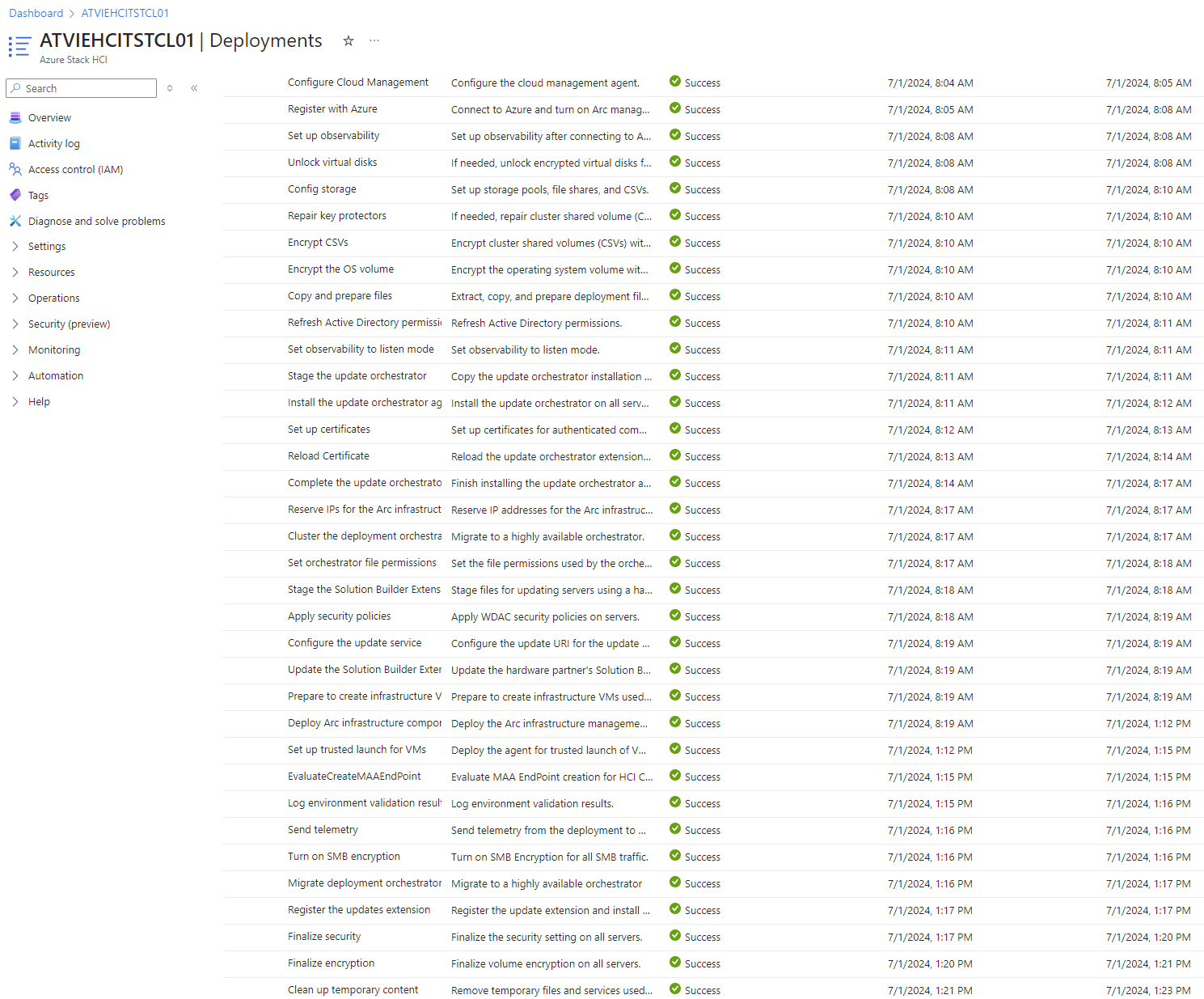This screenshot has width=1204, height=999.
Task: Click end time 7/1/2024, 1:12 PM
Action: pyautogui.click(x=1148, y=724)
